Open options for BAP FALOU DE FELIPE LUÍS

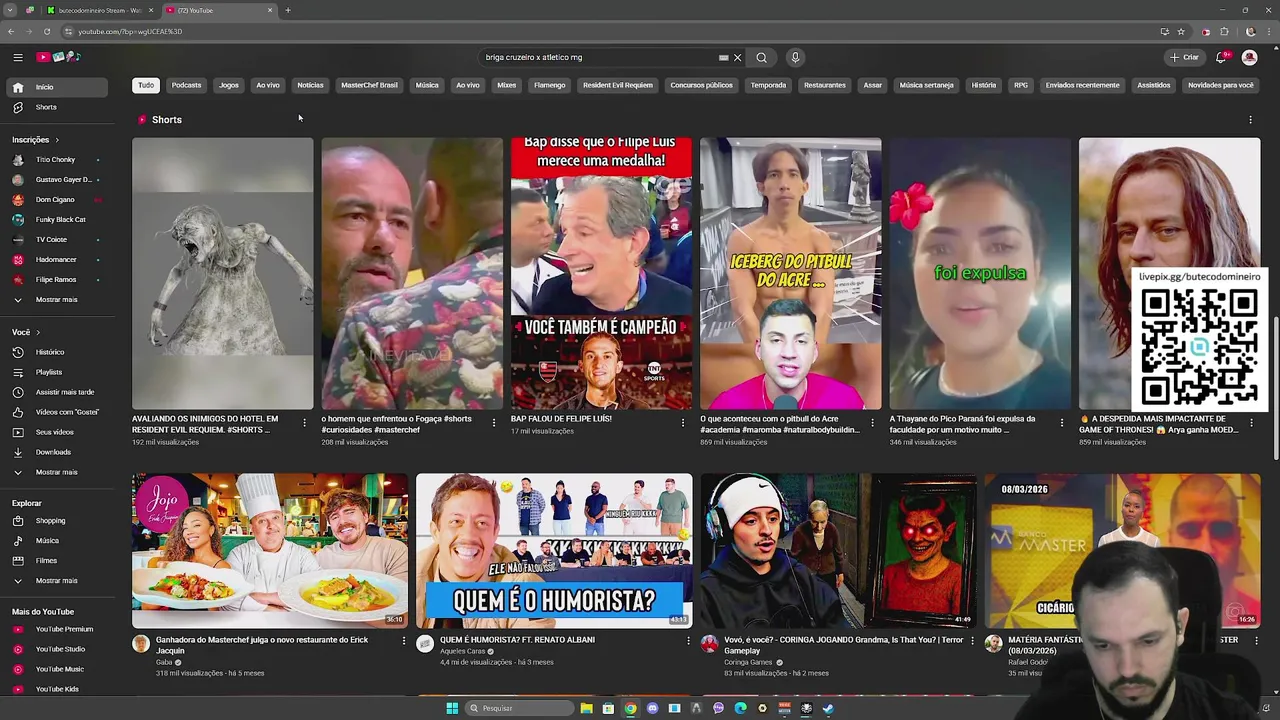point(683,423)
